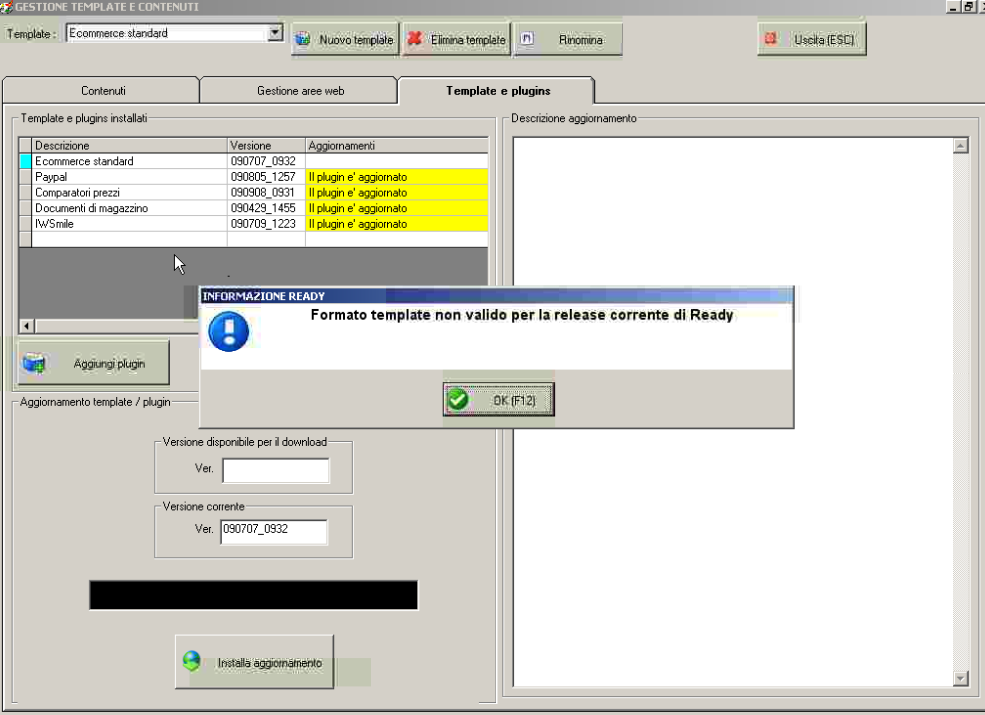Click the Nuovo template button
Image resolution: width=985 pixels, height=715 pixels.
tap(345, 40)
